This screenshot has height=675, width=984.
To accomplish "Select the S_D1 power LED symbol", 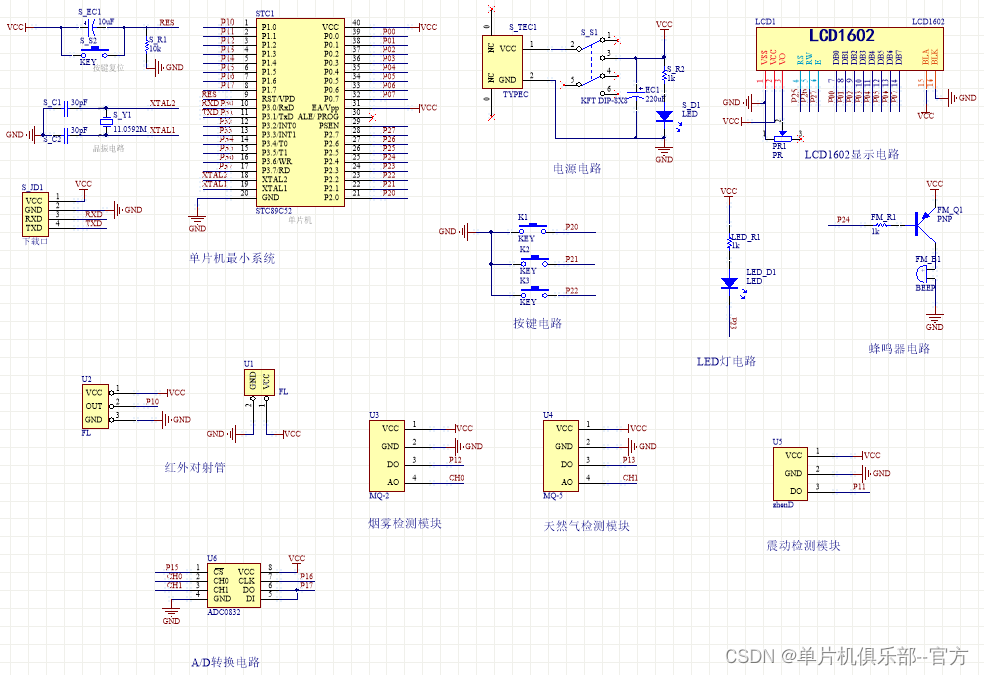I will (665, 117).
